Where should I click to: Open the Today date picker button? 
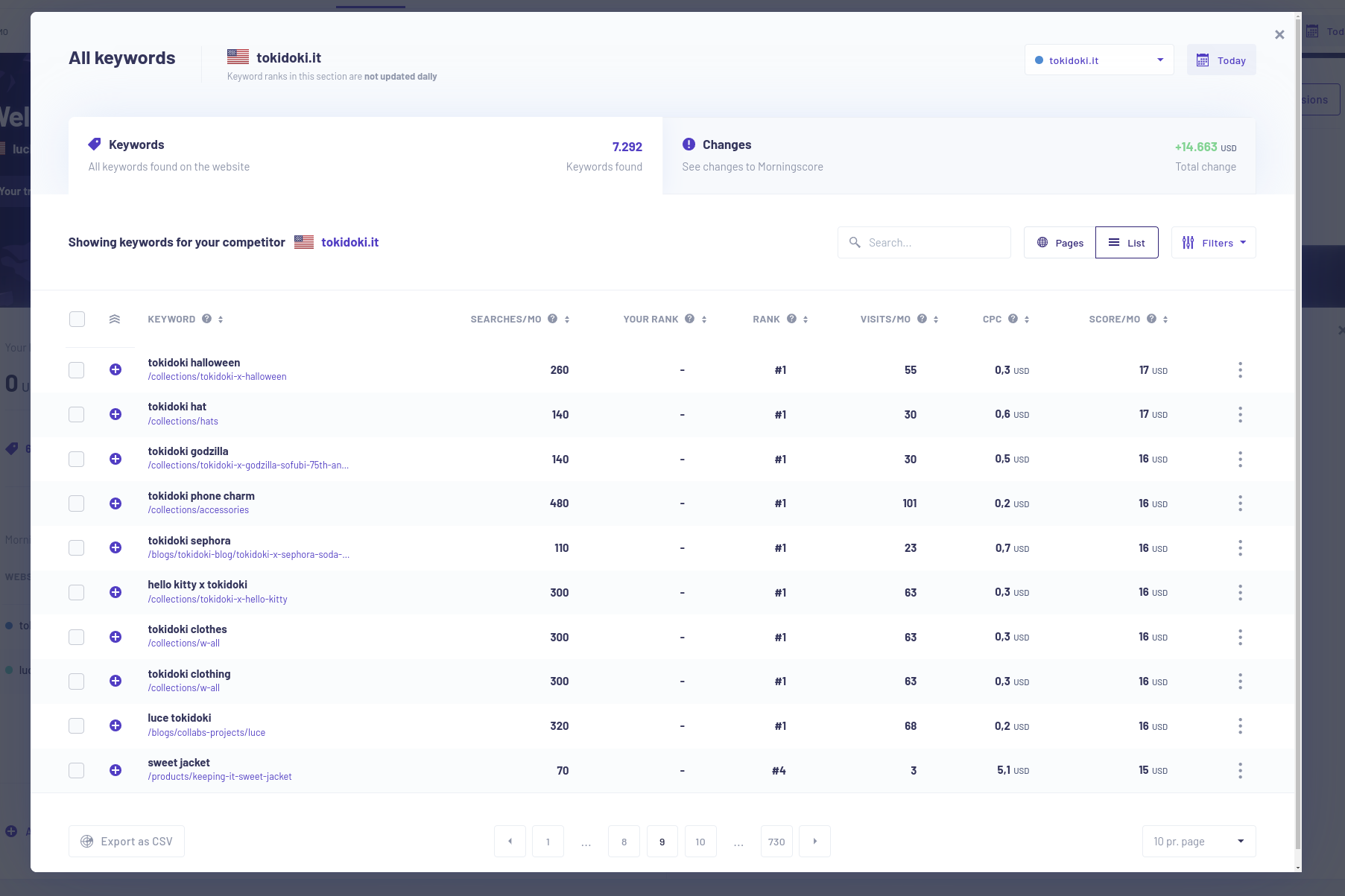(1221, 60)
